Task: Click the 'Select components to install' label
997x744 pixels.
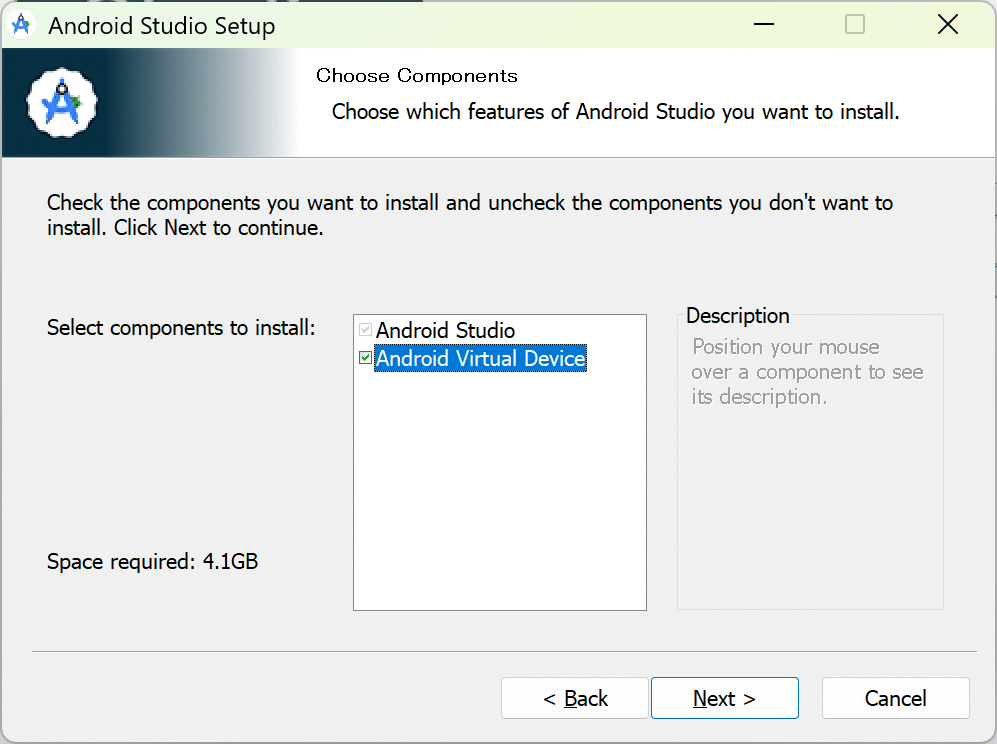Action: (181, 328)
